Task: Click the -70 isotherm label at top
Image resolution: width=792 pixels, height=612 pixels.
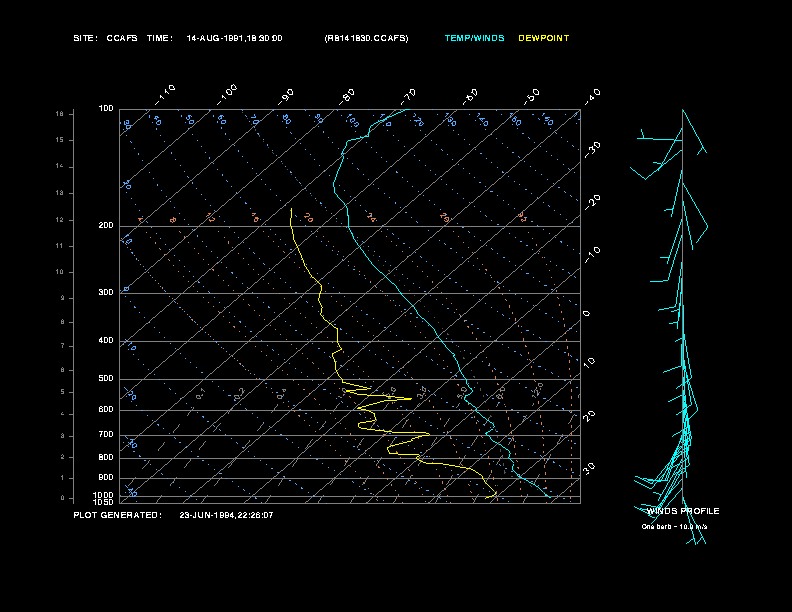Action: 408,96
